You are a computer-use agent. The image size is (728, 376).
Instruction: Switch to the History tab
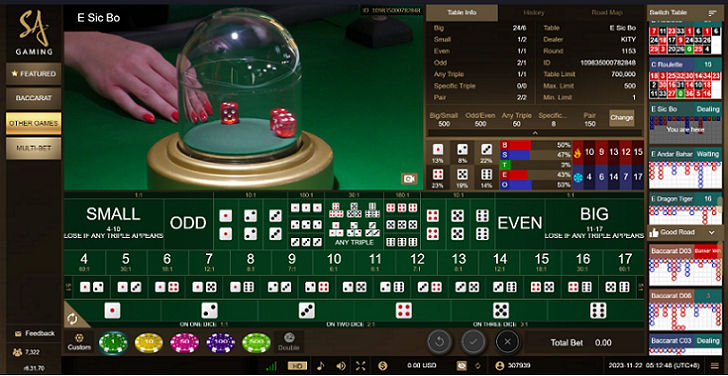(x=534, y=13)
